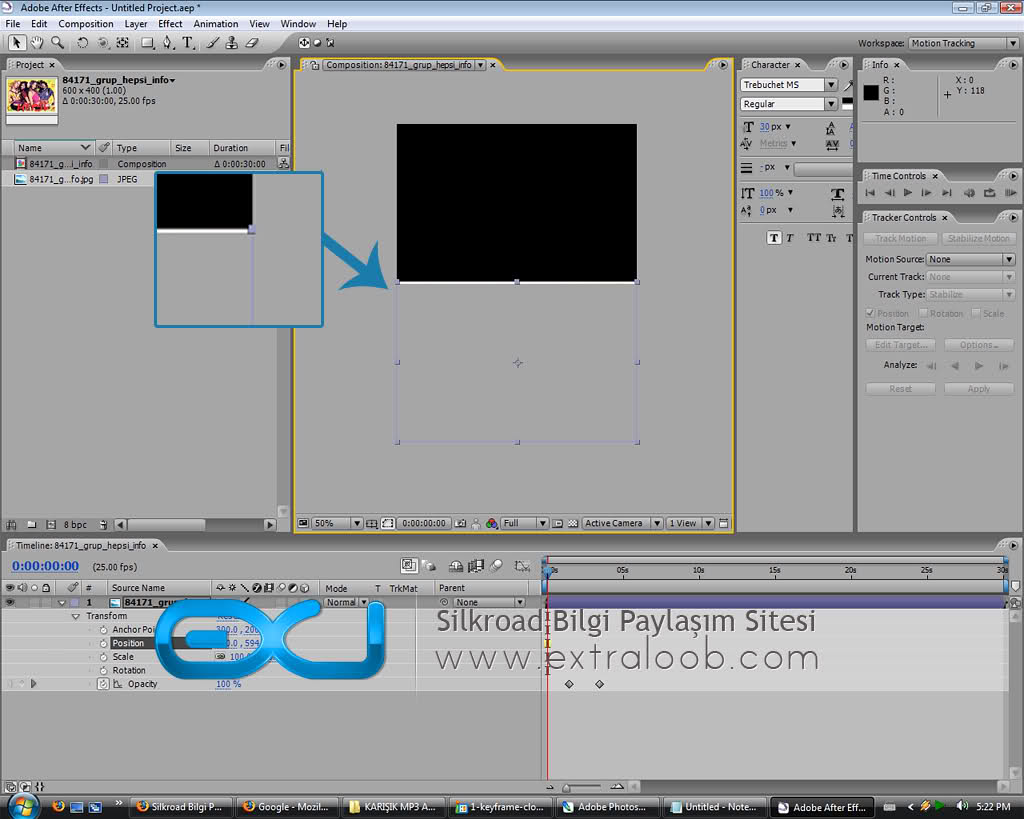Select the Tracker Controls panel tab

[x=904, y=217]
